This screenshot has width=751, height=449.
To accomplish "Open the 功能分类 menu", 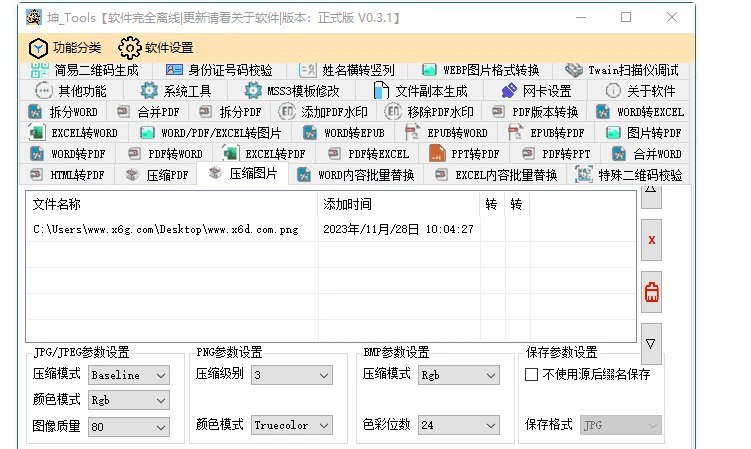I will (x=65, y=48).
